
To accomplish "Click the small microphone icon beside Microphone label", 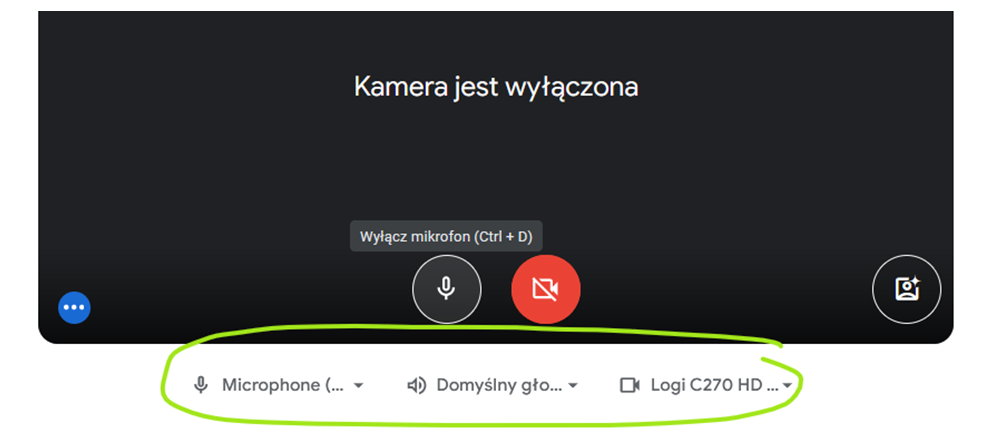I will (x=201, y=385).
